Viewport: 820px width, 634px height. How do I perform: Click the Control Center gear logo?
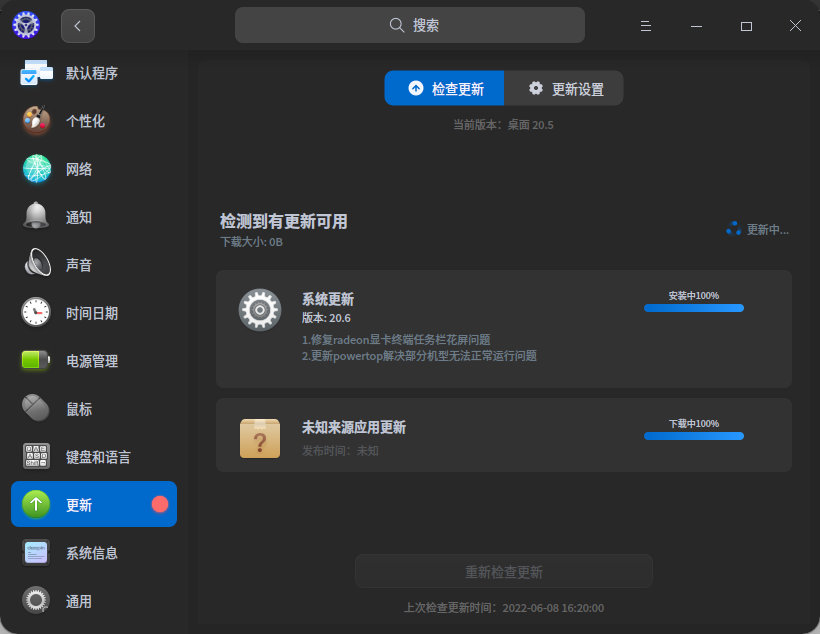pos(26,25)
